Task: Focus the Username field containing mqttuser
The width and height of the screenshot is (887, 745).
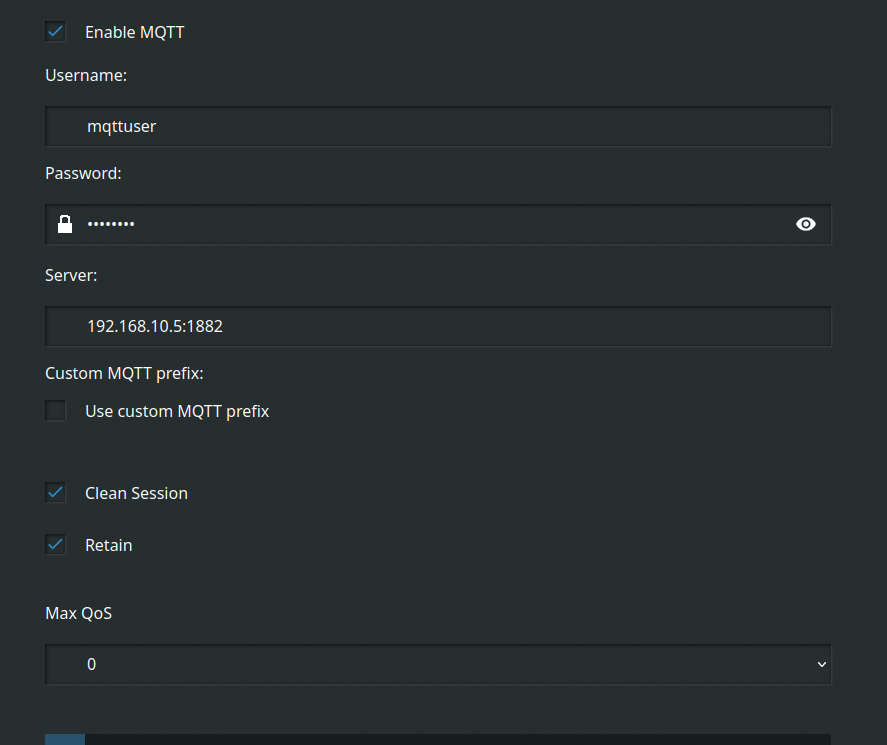Action: 438,127
